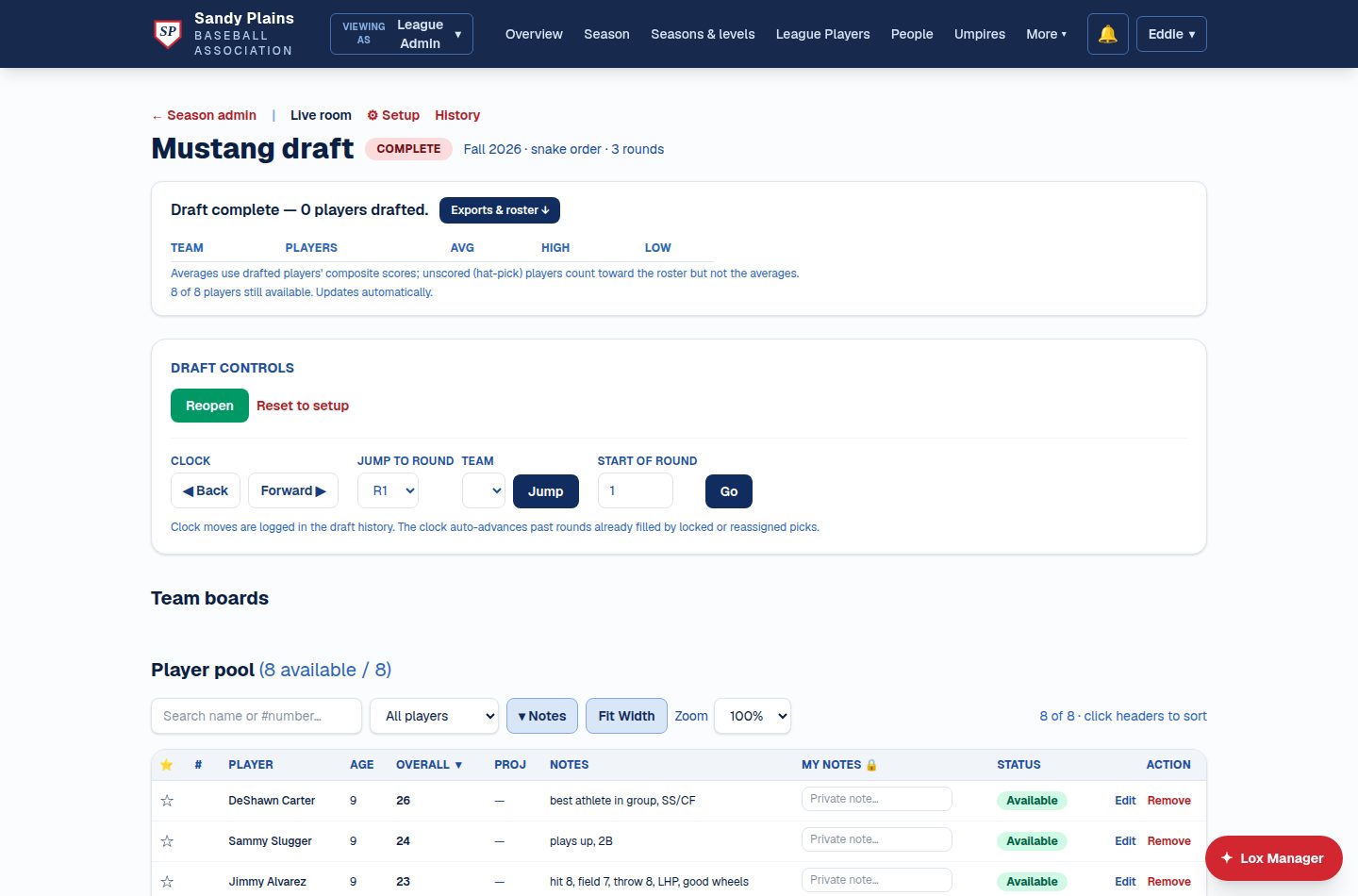This screenshot has height=896, width=1358.
Task: Remove Sammy Slugger
Action: coord(1169,841)
